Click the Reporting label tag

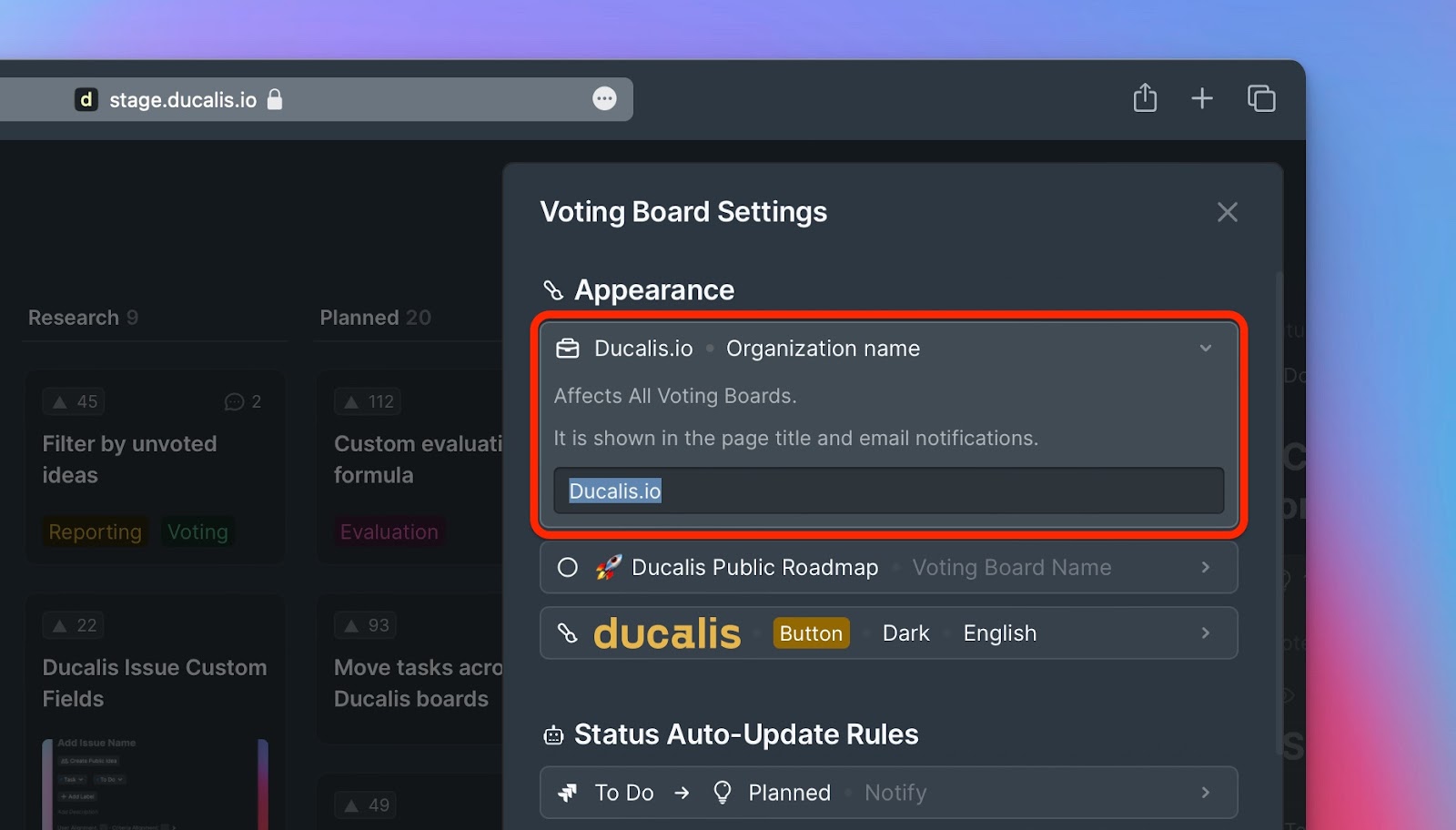click(x=96, y=531)
